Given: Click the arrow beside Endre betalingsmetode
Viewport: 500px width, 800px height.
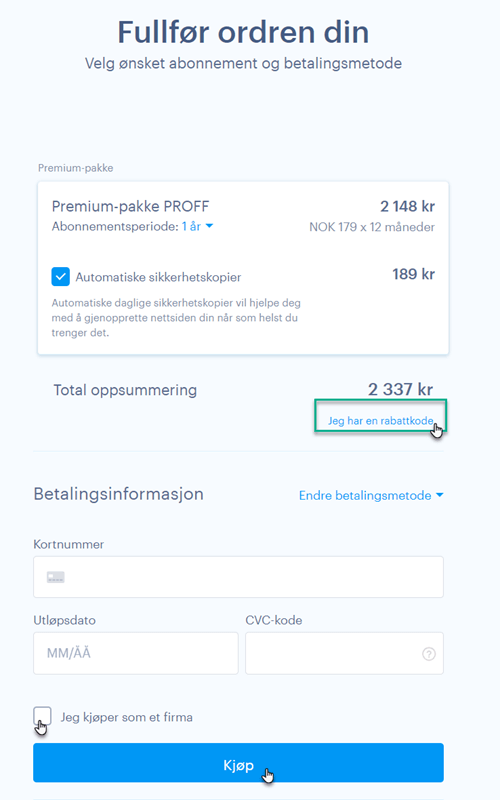Looking at the screenshot, I should point(440,495).
